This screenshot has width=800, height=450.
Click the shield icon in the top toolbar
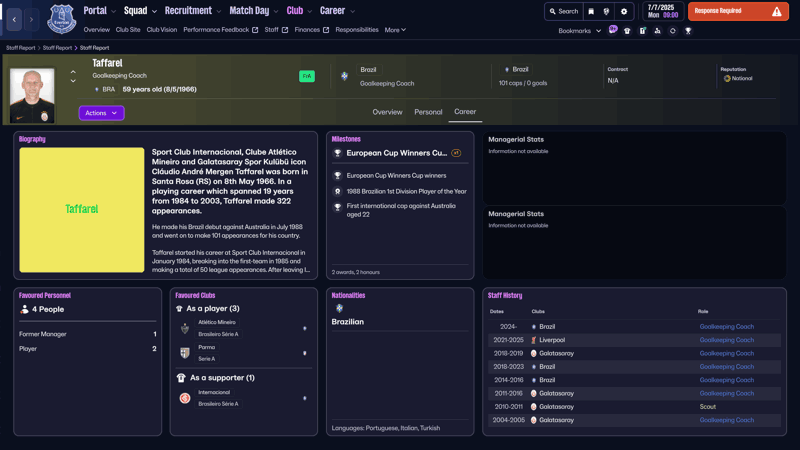(606, 11)
